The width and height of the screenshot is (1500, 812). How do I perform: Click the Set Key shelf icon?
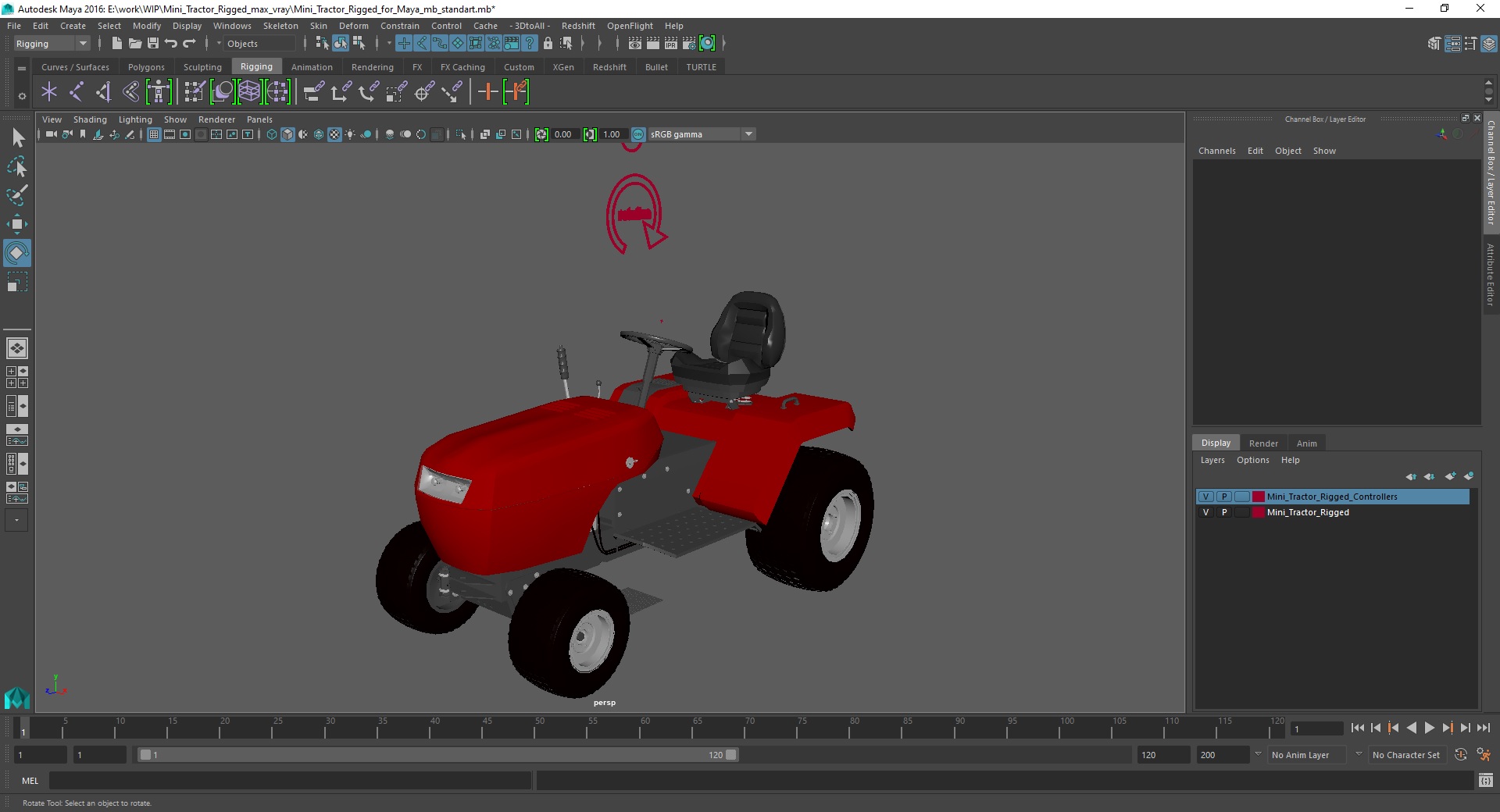click(x=487, y=92)
